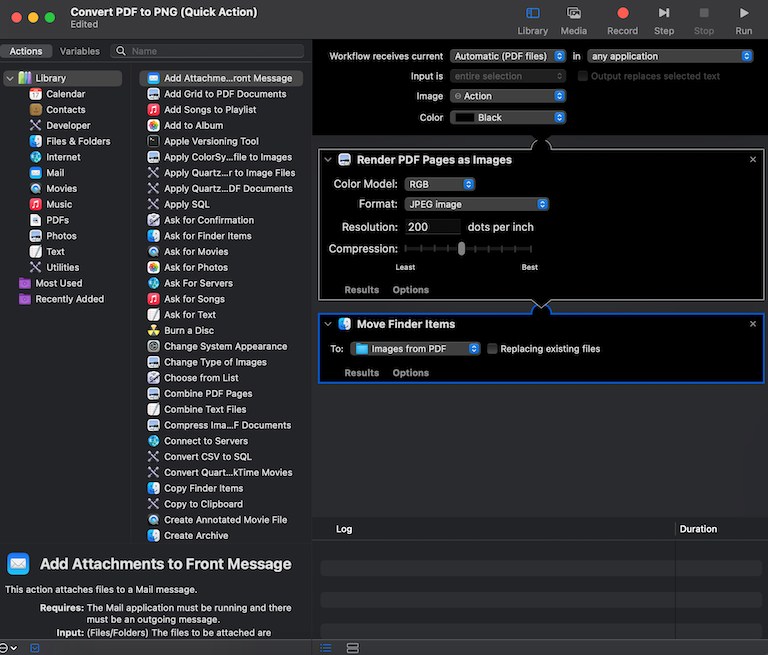Select the Internet category icon
Viewport: 768px width, 655px height.
coord(36,157)
